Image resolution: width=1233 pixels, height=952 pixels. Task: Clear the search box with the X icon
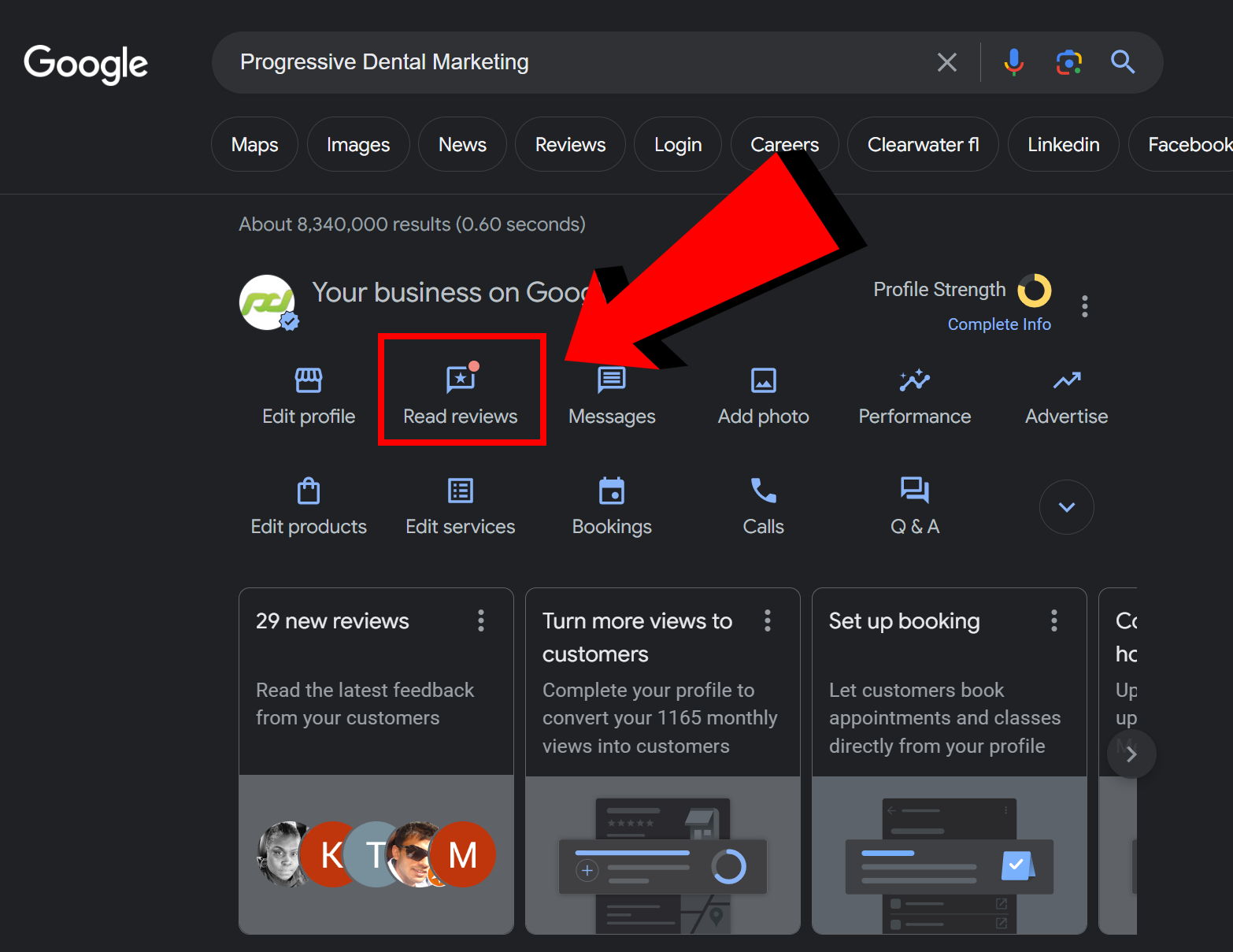click(947, 62)
